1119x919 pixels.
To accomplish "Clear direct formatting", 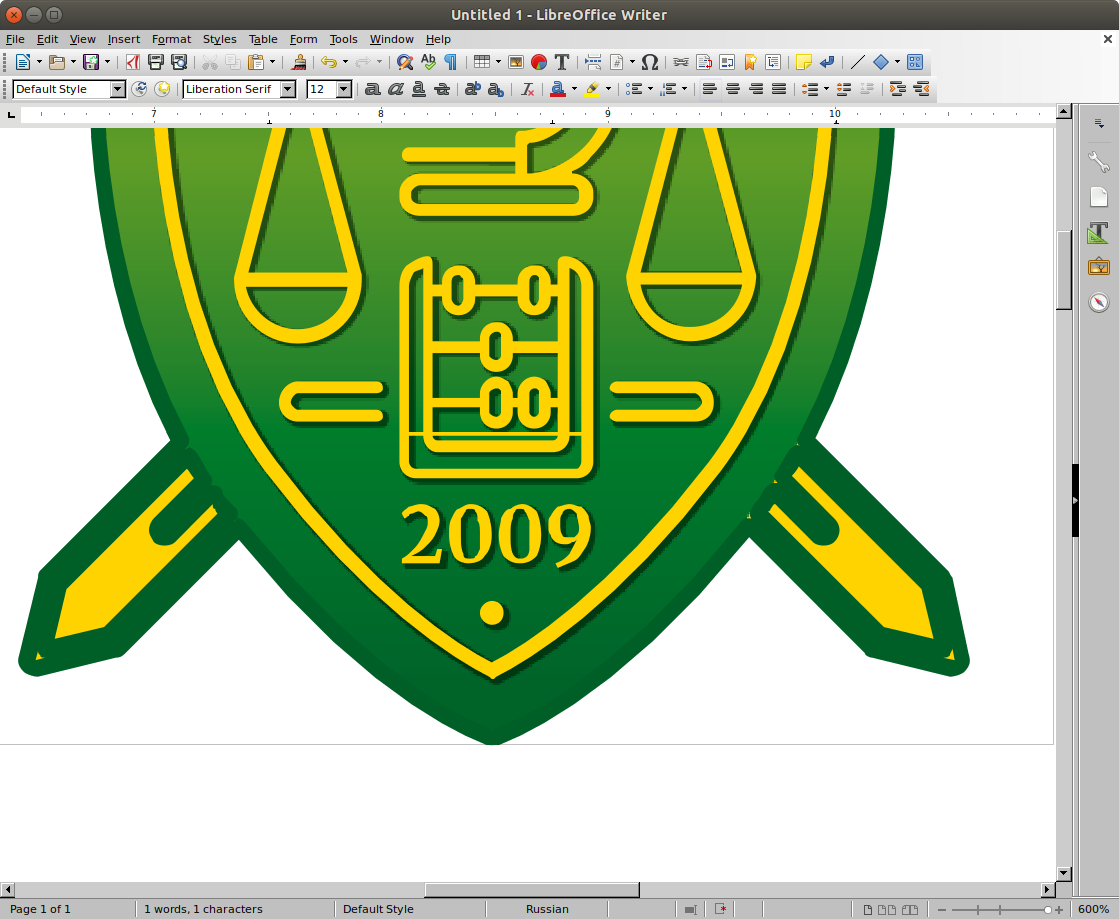I will [x=527, y=89].
